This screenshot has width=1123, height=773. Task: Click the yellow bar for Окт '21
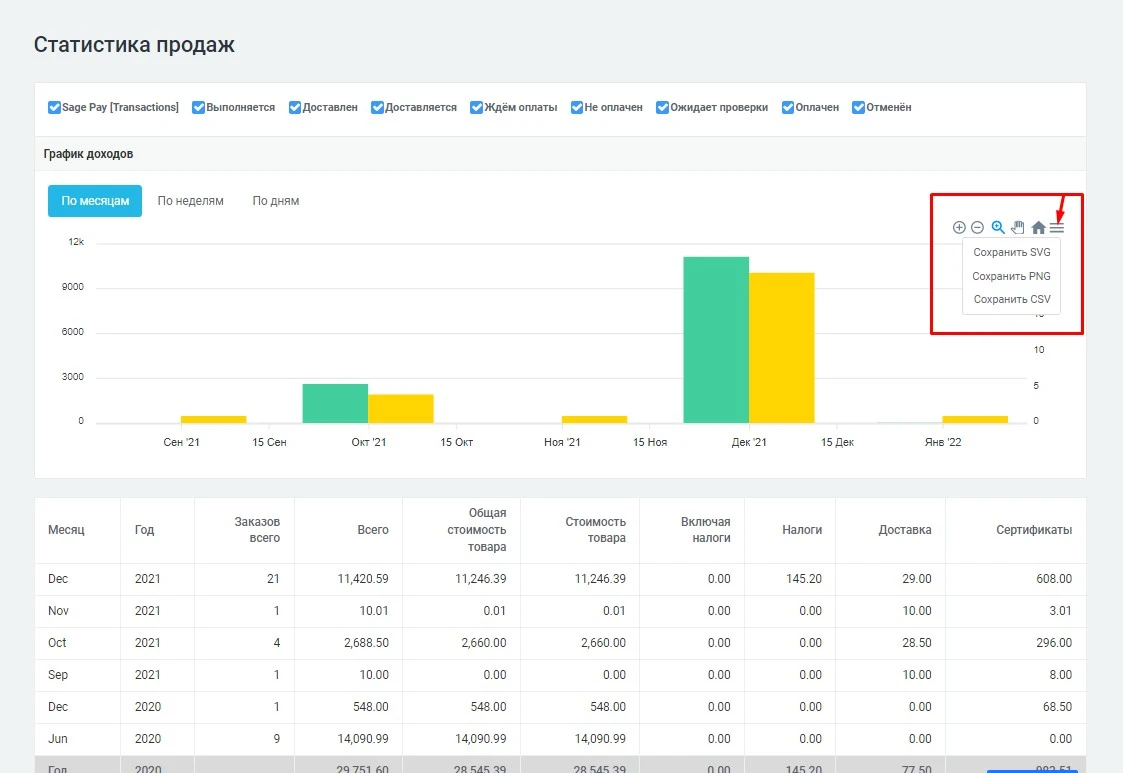tap(400, 408)
